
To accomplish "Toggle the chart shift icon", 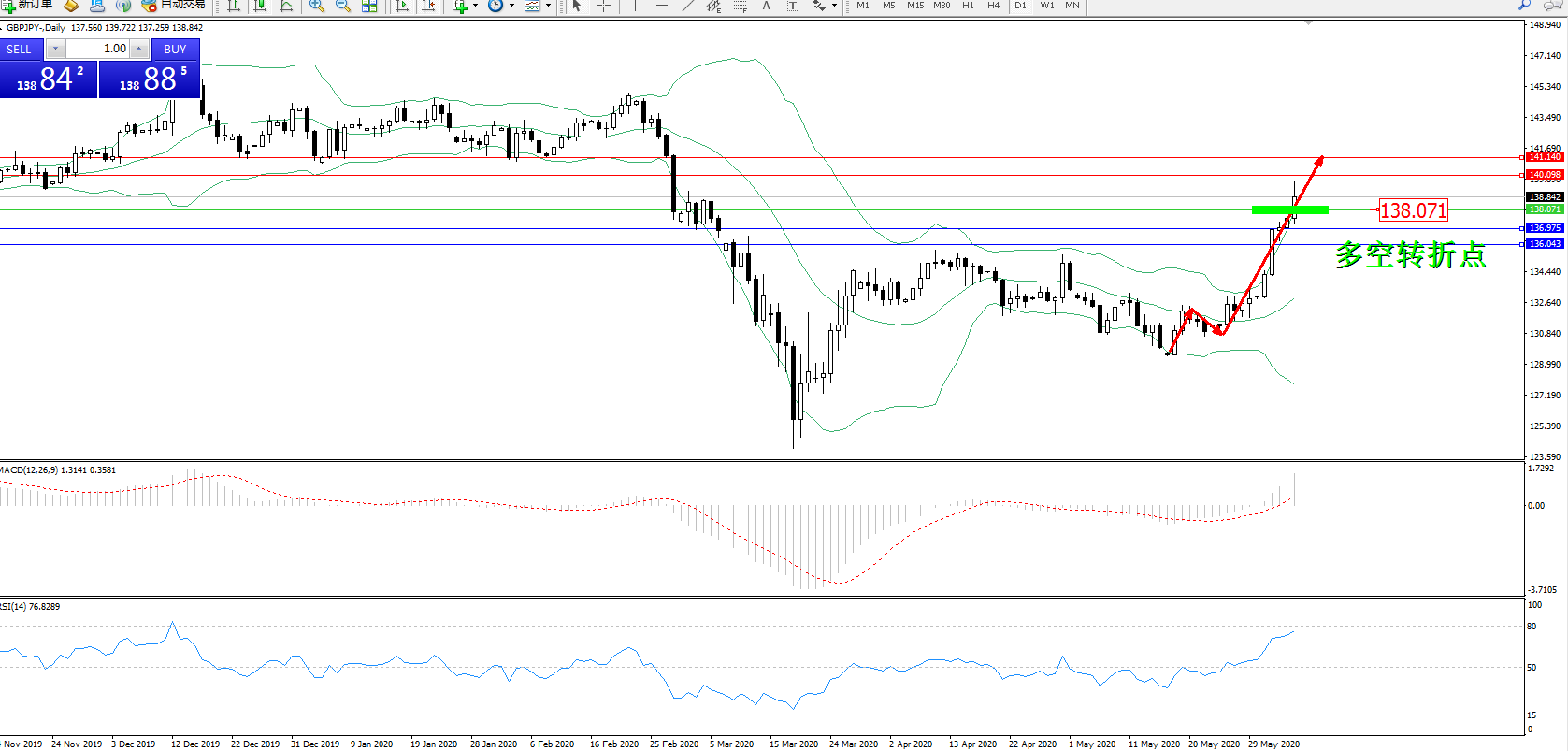I will tap(428, 6).
